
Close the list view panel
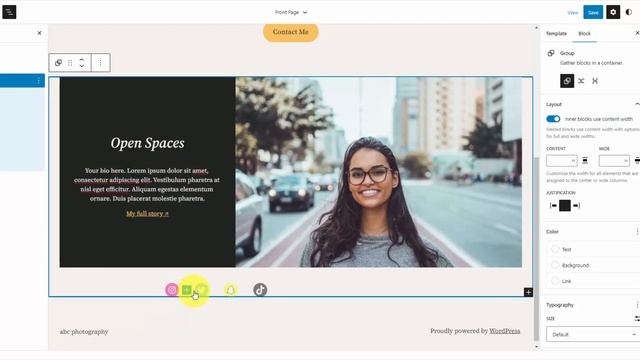[x=39, y=33]
